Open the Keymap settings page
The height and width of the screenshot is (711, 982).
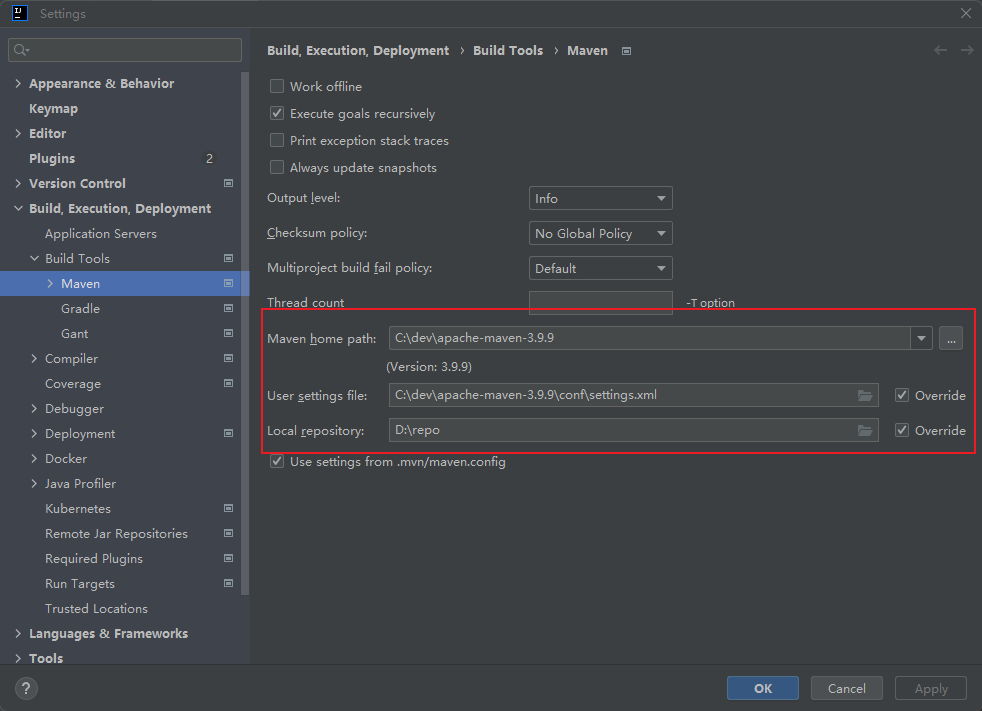(x=53, y=108)
